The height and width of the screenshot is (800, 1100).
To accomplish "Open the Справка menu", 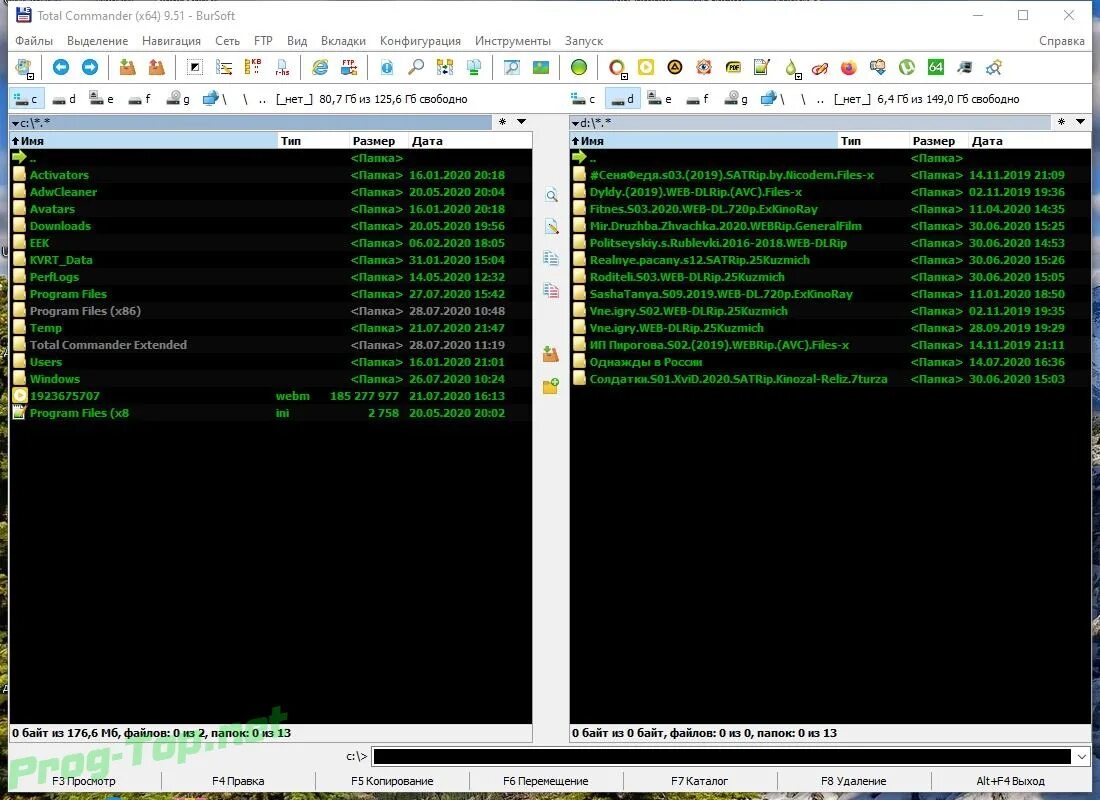I will click(1061, 41).
